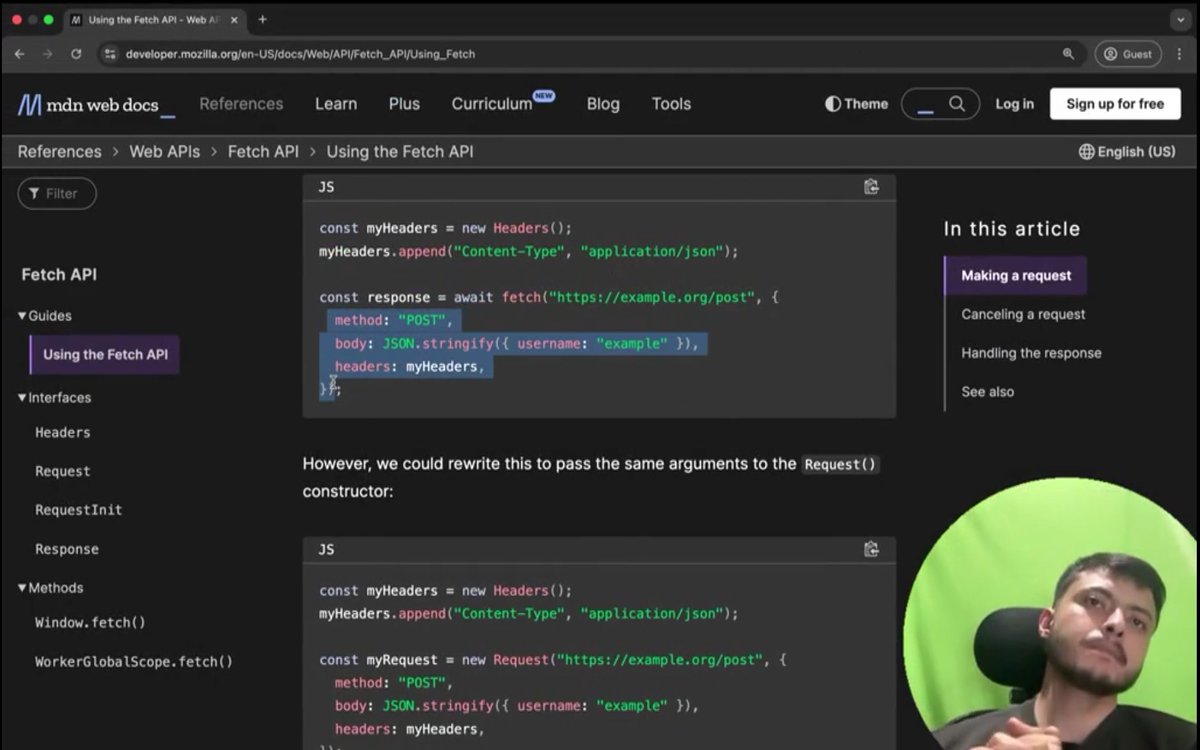Jump to See also section
Screen dimensions: 1200x750
click(988, 392)
